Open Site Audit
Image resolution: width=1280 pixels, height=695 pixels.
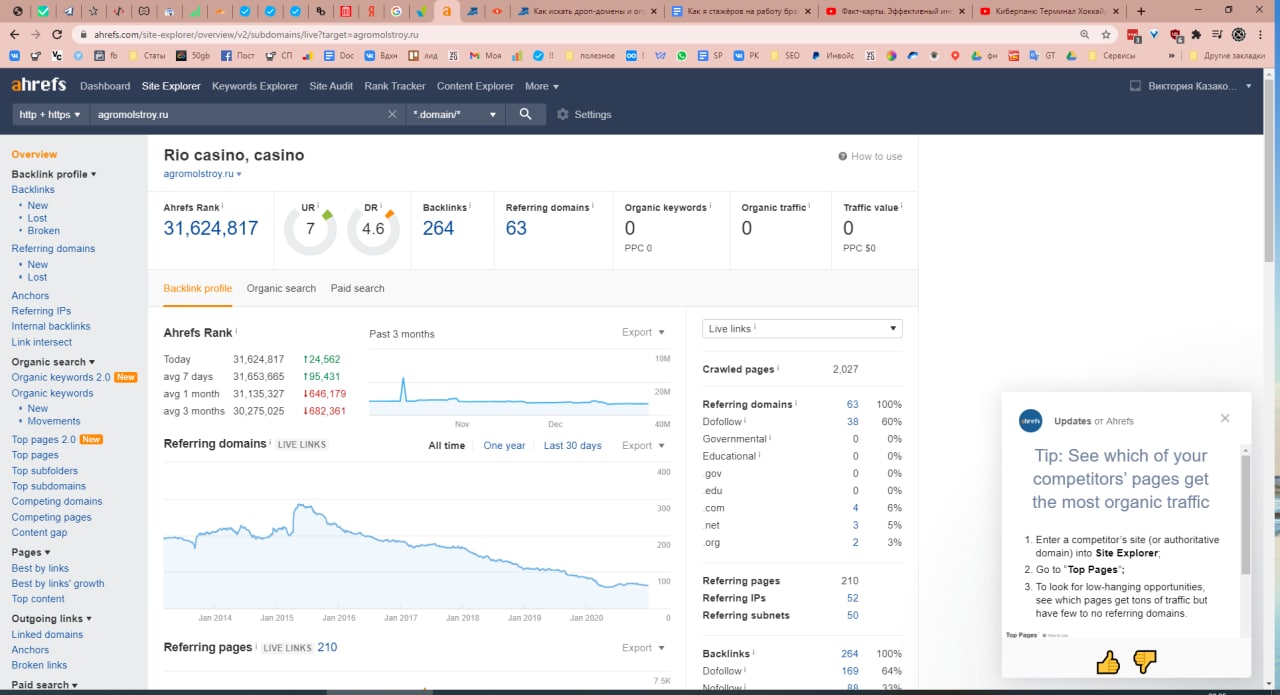(x=331, y=86)
